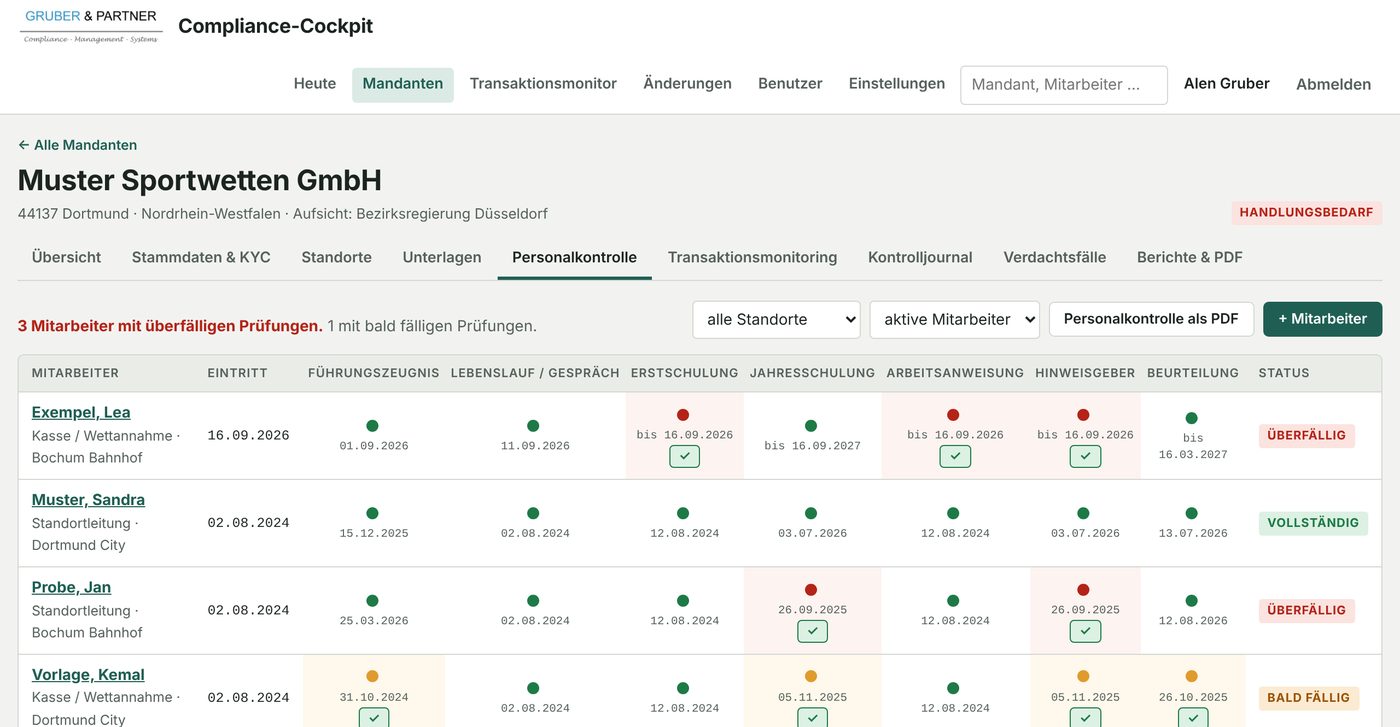Go back via 'Alle Mandanten' link
This screenshot has width=1400, height=727.
click(77, 145)
